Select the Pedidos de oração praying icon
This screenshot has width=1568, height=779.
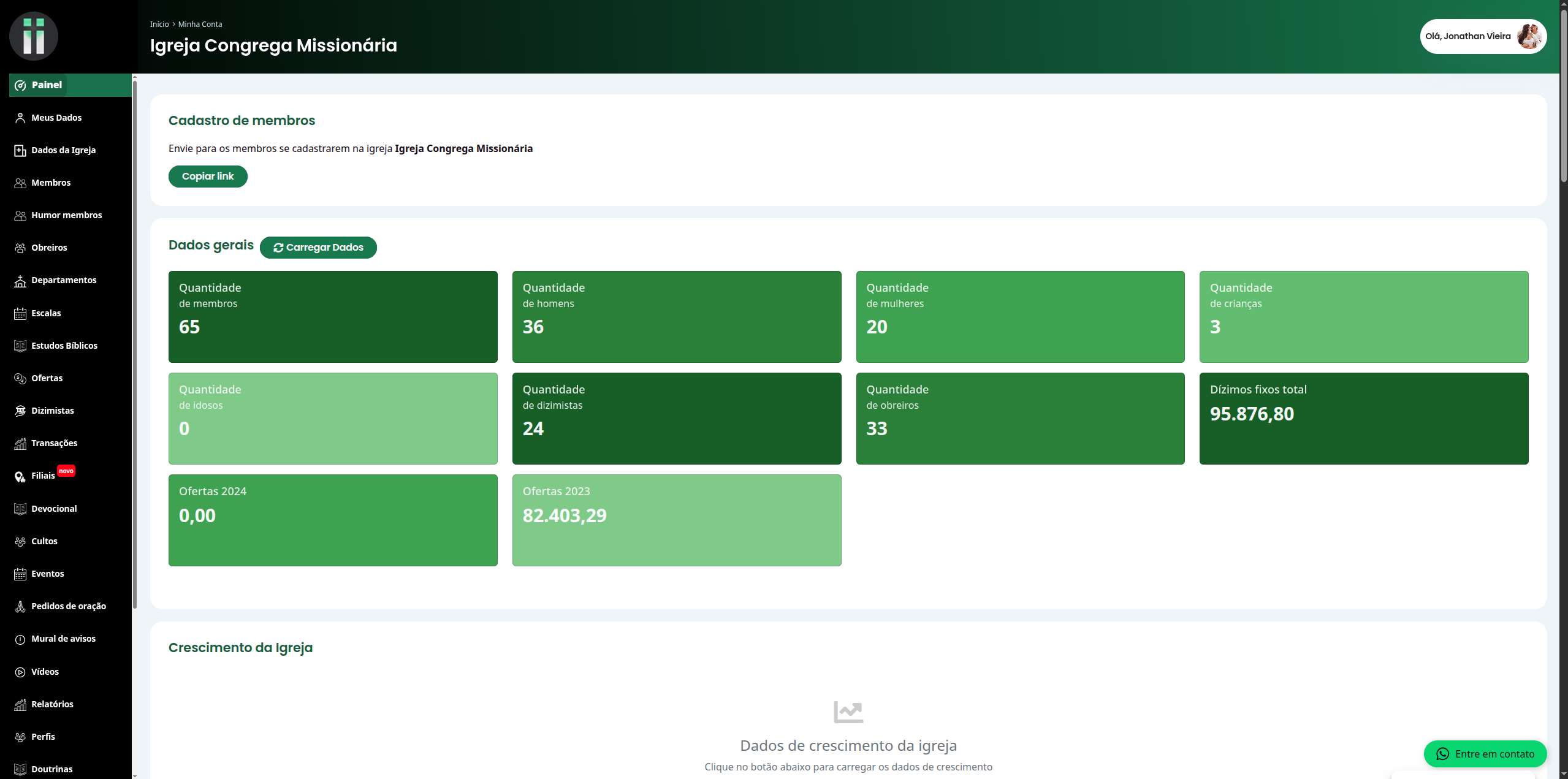[20, 606]
